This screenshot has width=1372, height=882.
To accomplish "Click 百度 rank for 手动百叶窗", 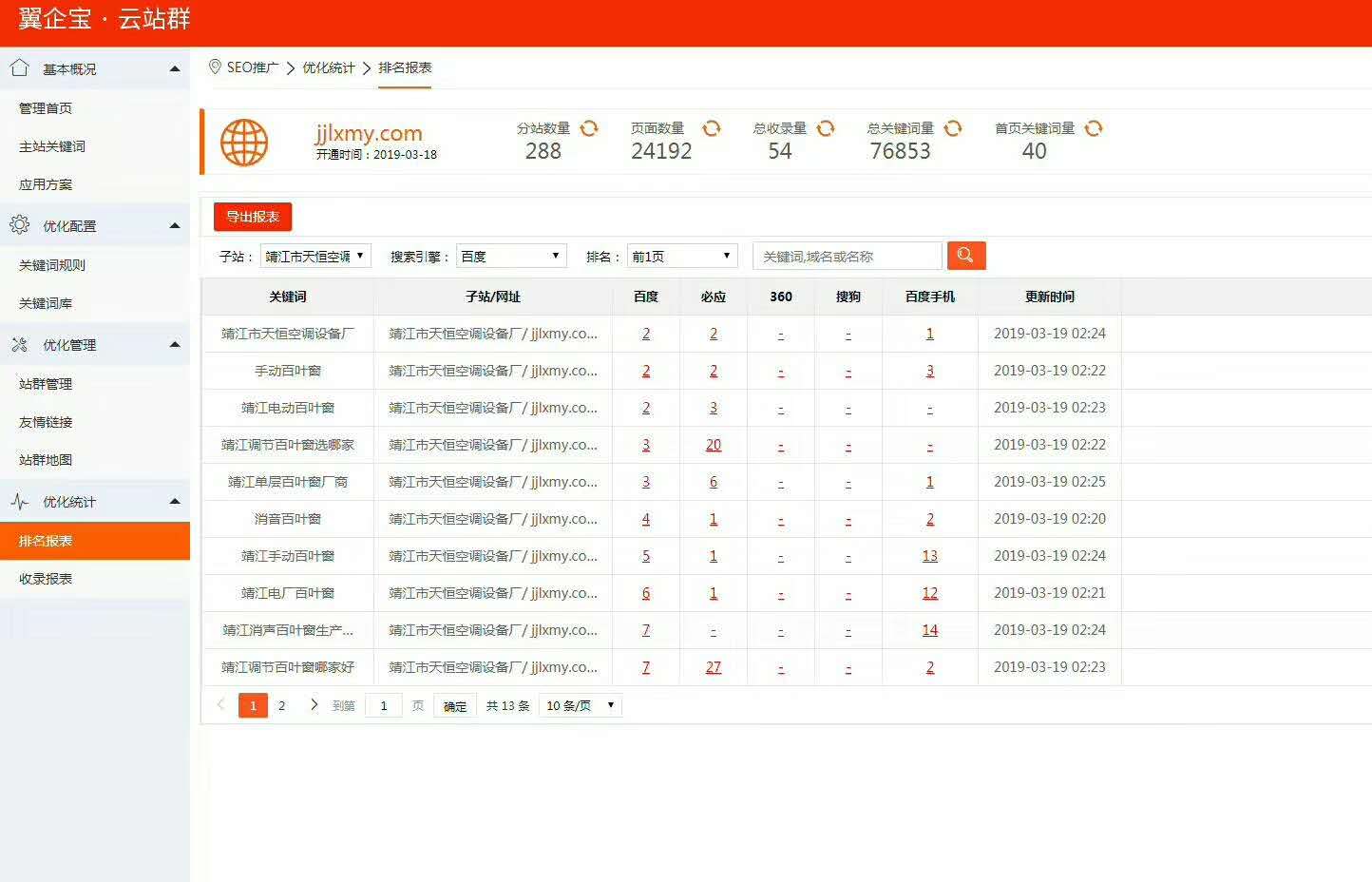I will pyautogui.click(x=646, y=371).
